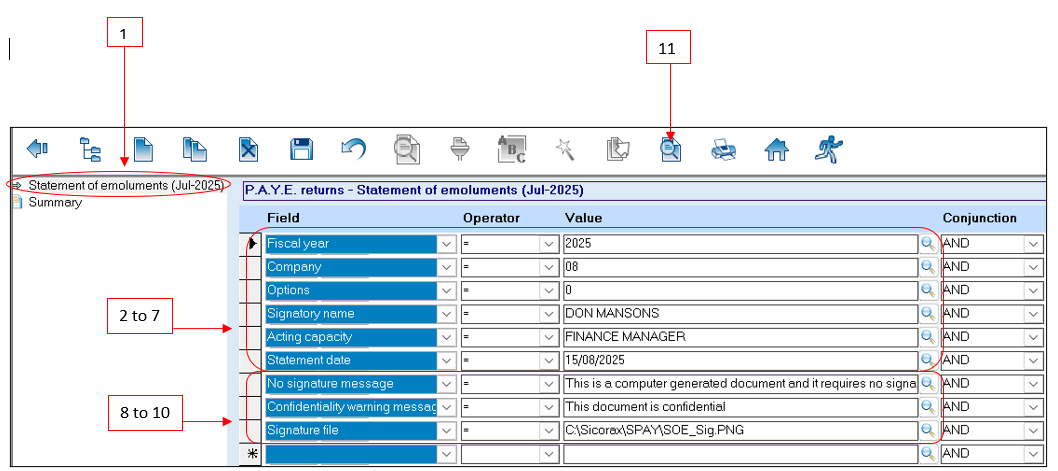Image resolution: width=1058 pixels, height=471 pixels.
Task: Click the greyed-out filter funnel icon
Action: point(460,149)
